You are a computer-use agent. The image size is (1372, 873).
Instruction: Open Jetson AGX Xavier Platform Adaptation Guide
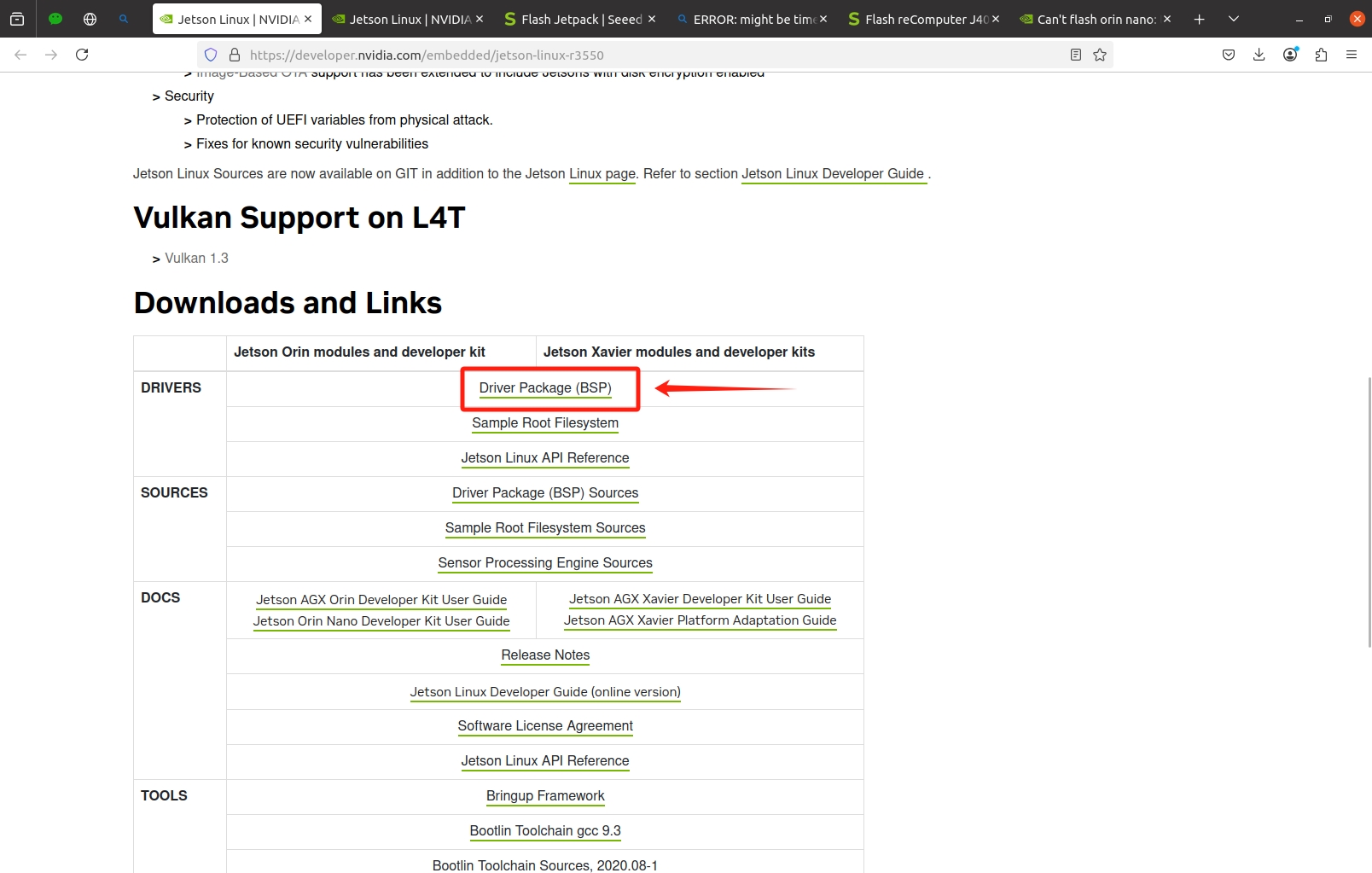(701, 620)
